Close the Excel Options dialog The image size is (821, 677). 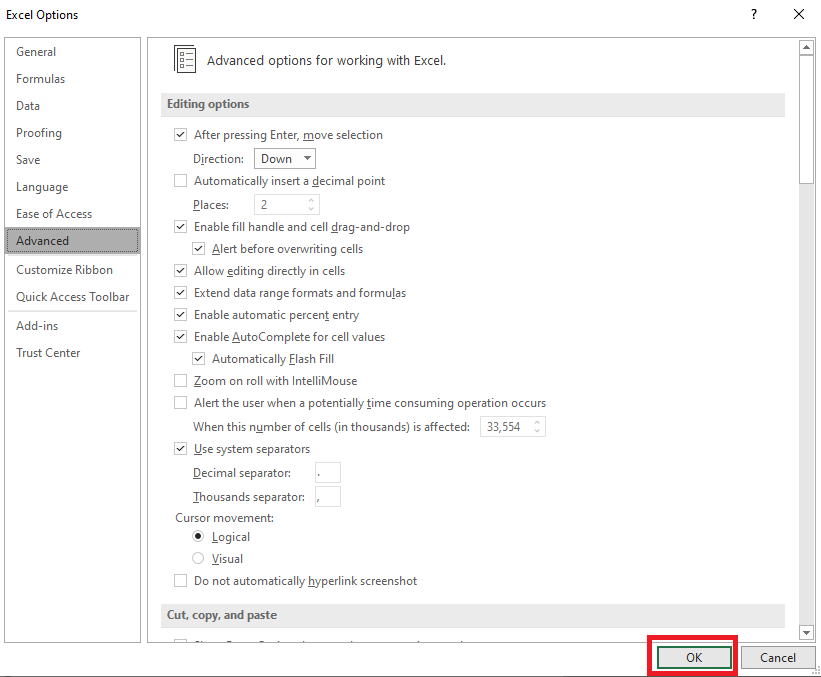tap(798, 14)
